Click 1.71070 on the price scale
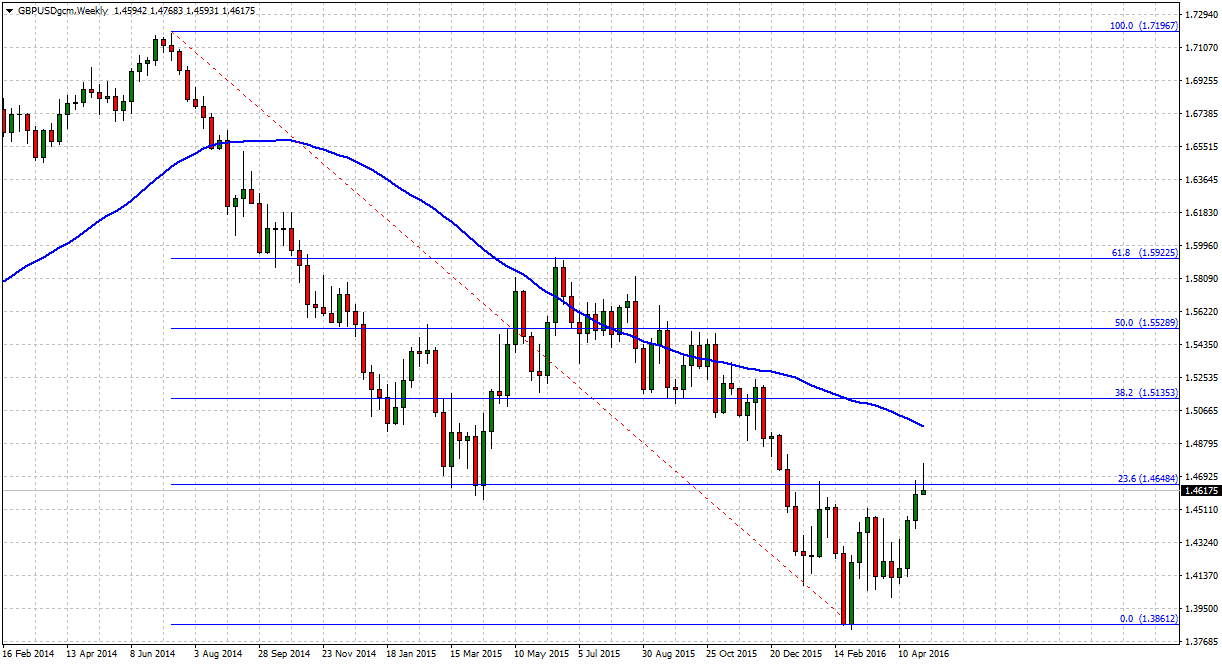 [1201, 48]
